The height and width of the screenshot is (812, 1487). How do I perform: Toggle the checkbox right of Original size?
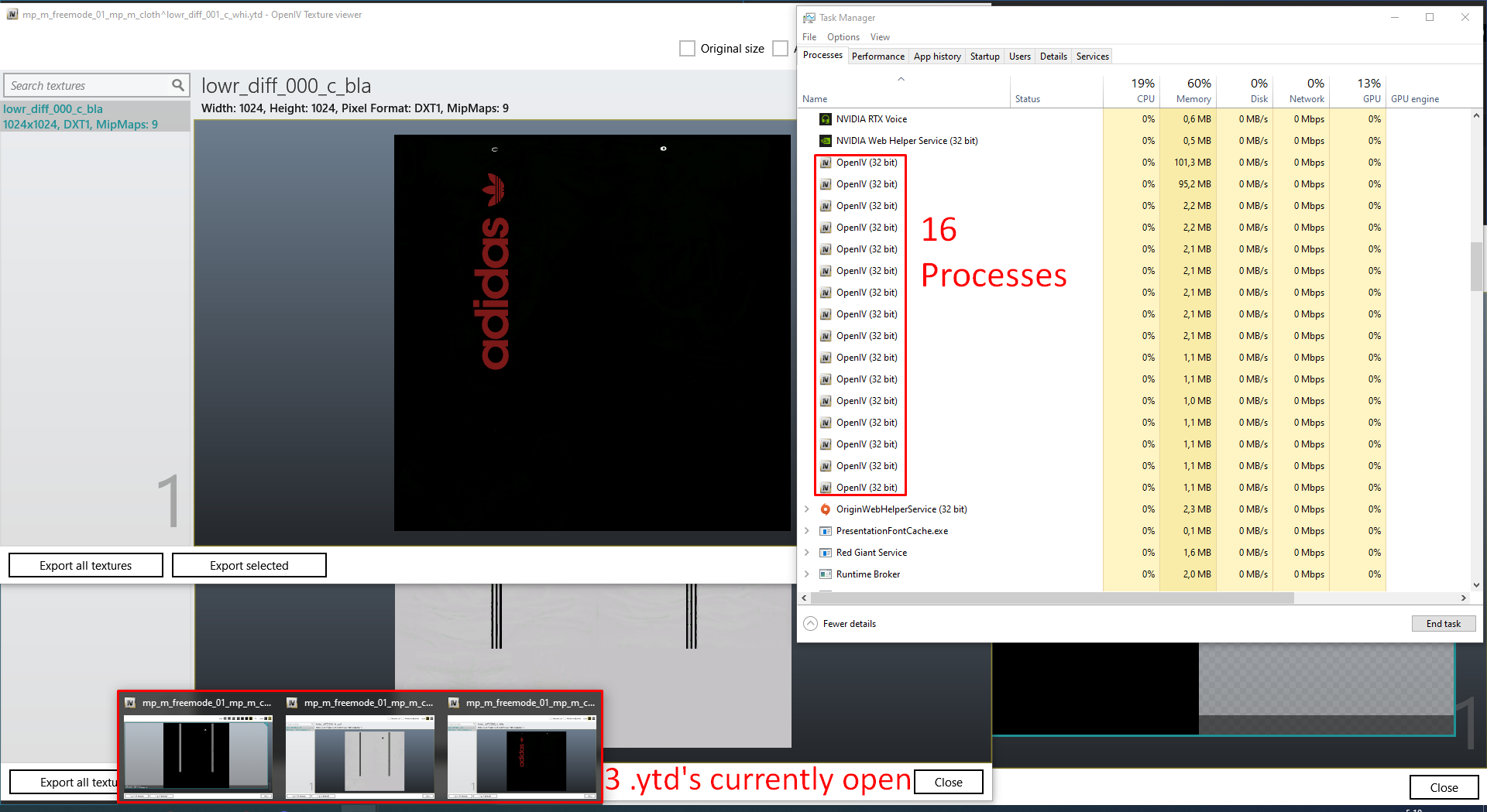780,49
